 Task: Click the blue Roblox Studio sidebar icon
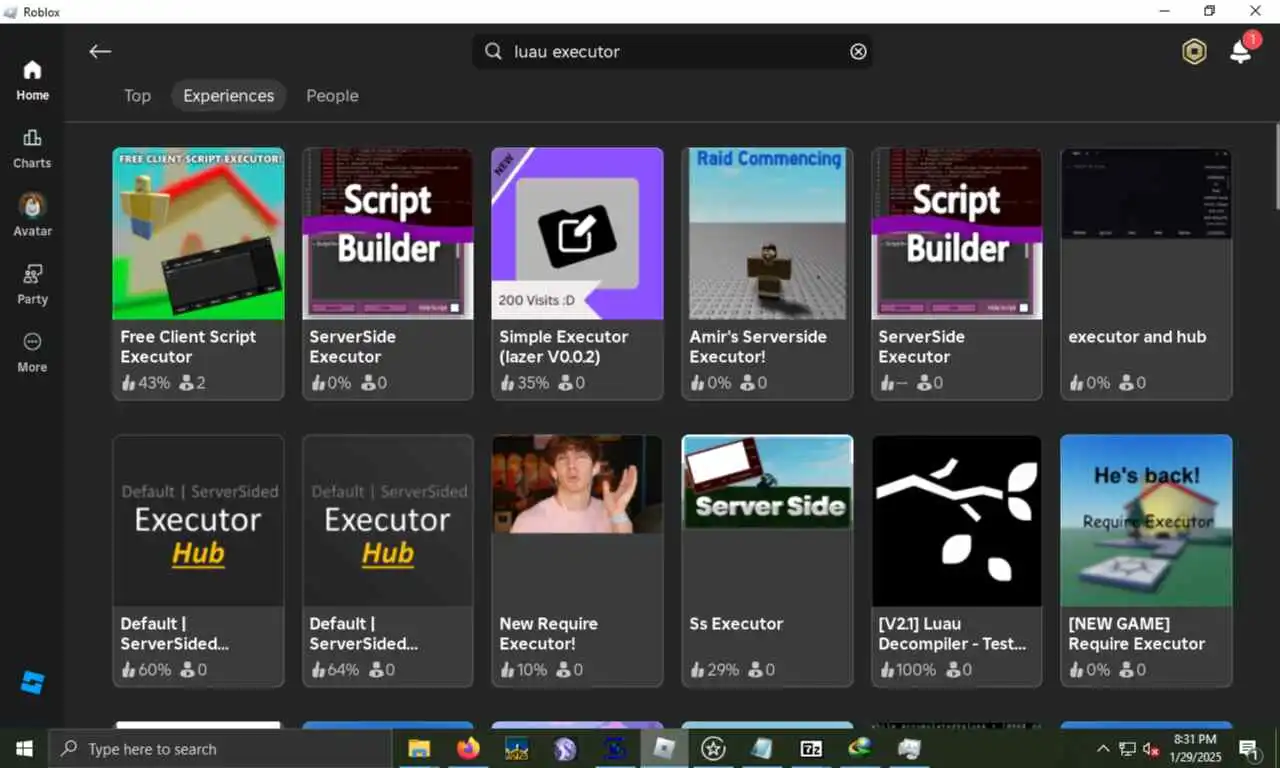[x=32, y=683]
